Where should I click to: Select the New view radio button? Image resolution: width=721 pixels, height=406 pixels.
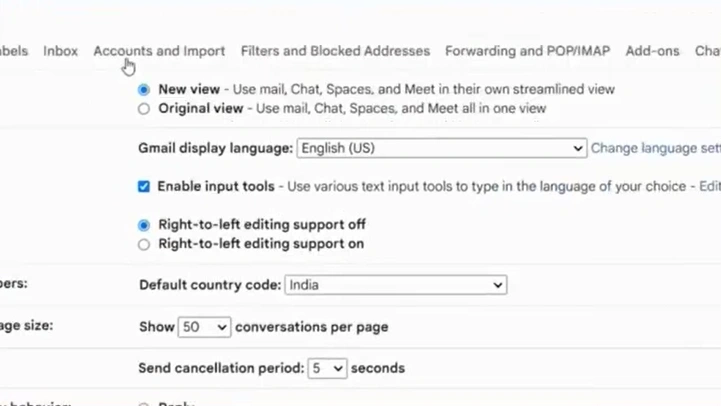pyautogui.click(x=144, y=90)
